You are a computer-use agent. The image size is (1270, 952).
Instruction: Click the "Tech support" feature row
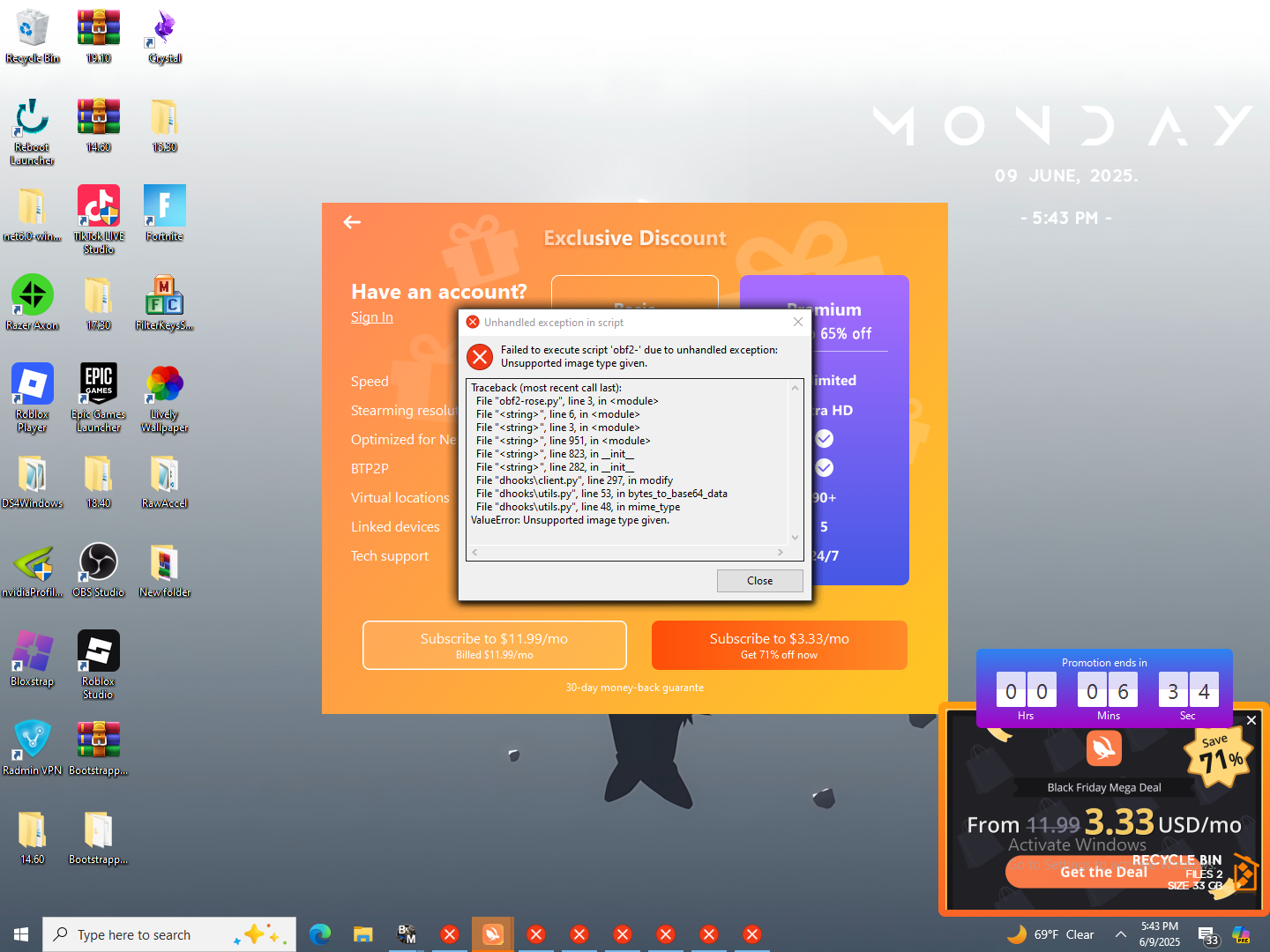(x=390, y=556)
